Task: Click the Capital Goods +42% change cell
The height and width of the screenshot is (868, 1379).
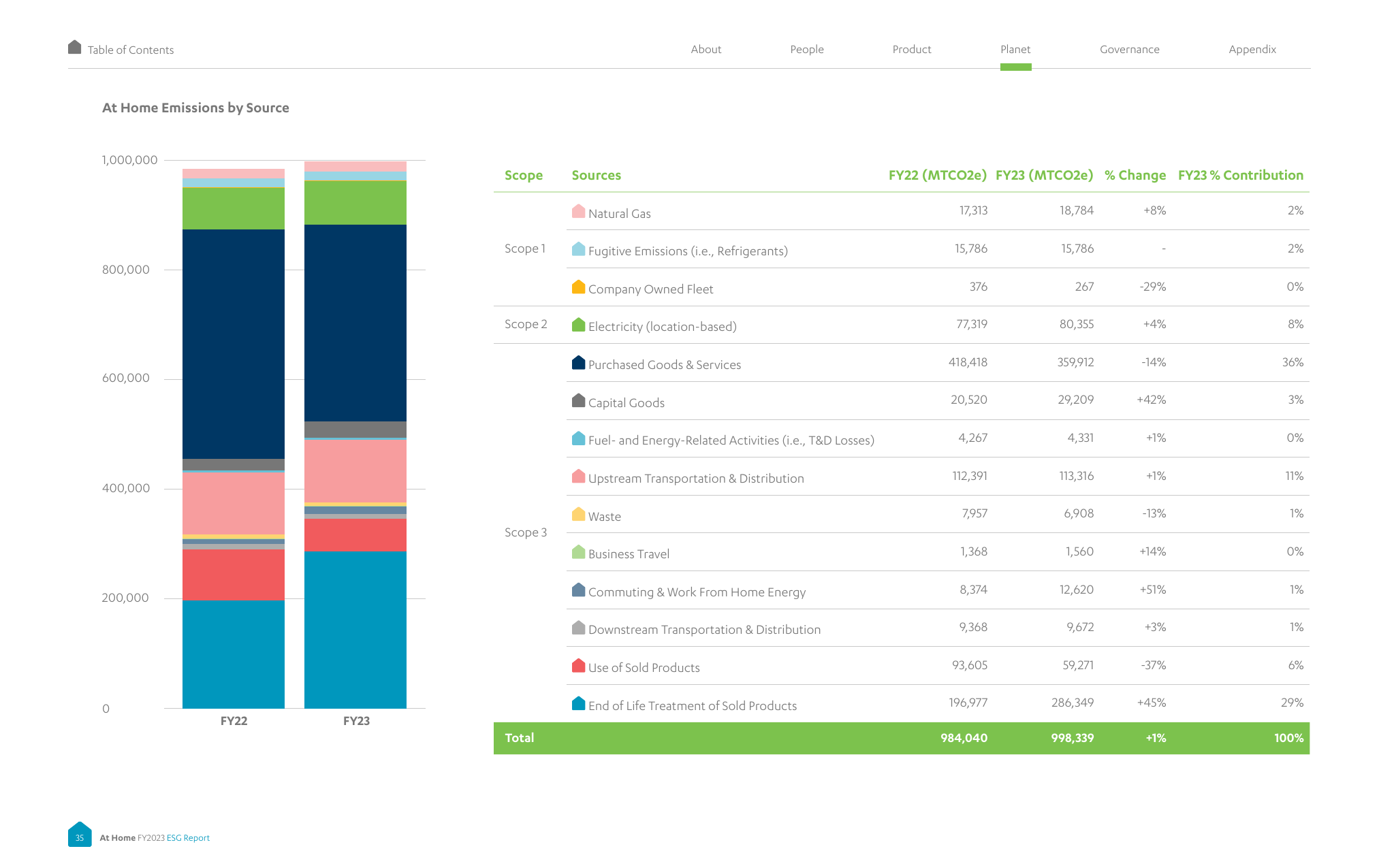Action: [1151, 400]
